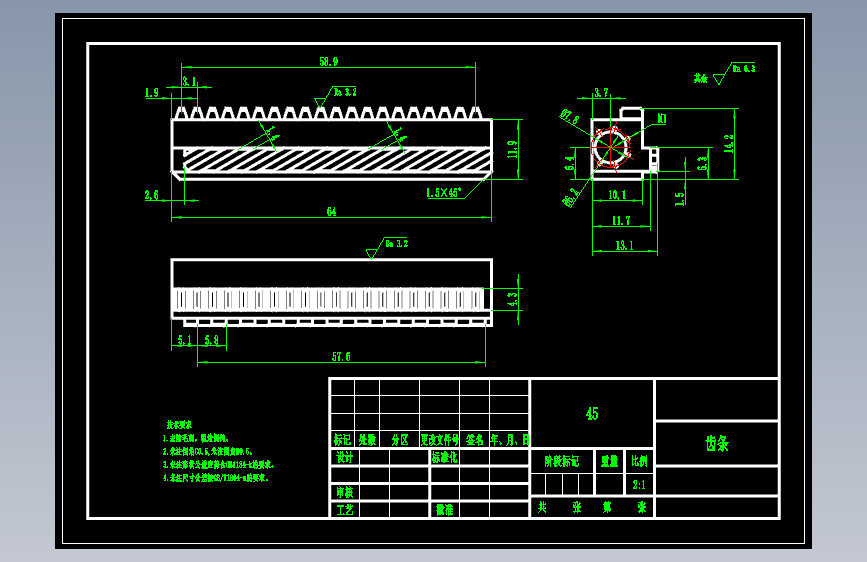Screen dimensions: 867x562
Task: Select the 10.1 width dimension
Action: click(x=617, y=195)
